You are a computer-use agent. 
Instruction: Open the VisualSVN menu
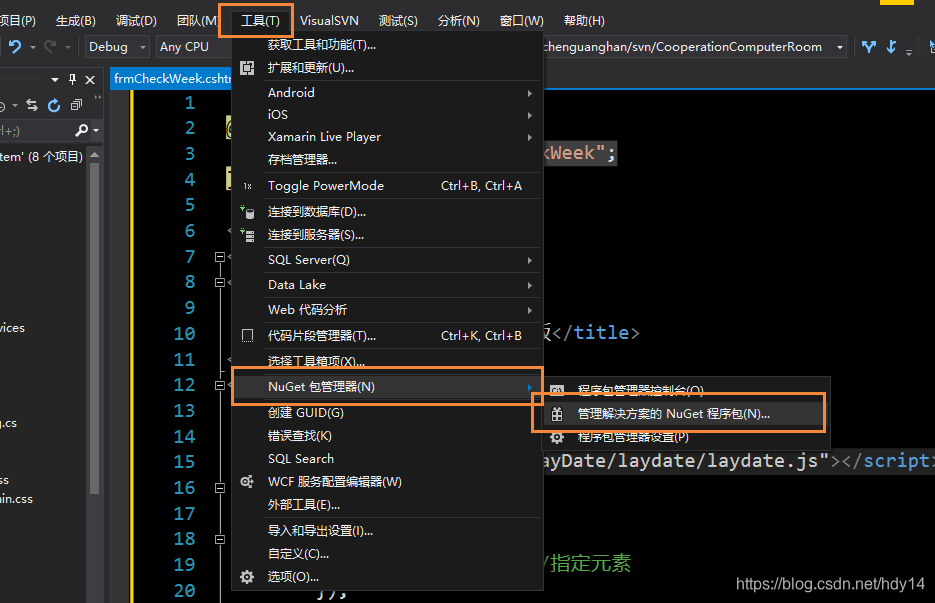tap(329, 21)
